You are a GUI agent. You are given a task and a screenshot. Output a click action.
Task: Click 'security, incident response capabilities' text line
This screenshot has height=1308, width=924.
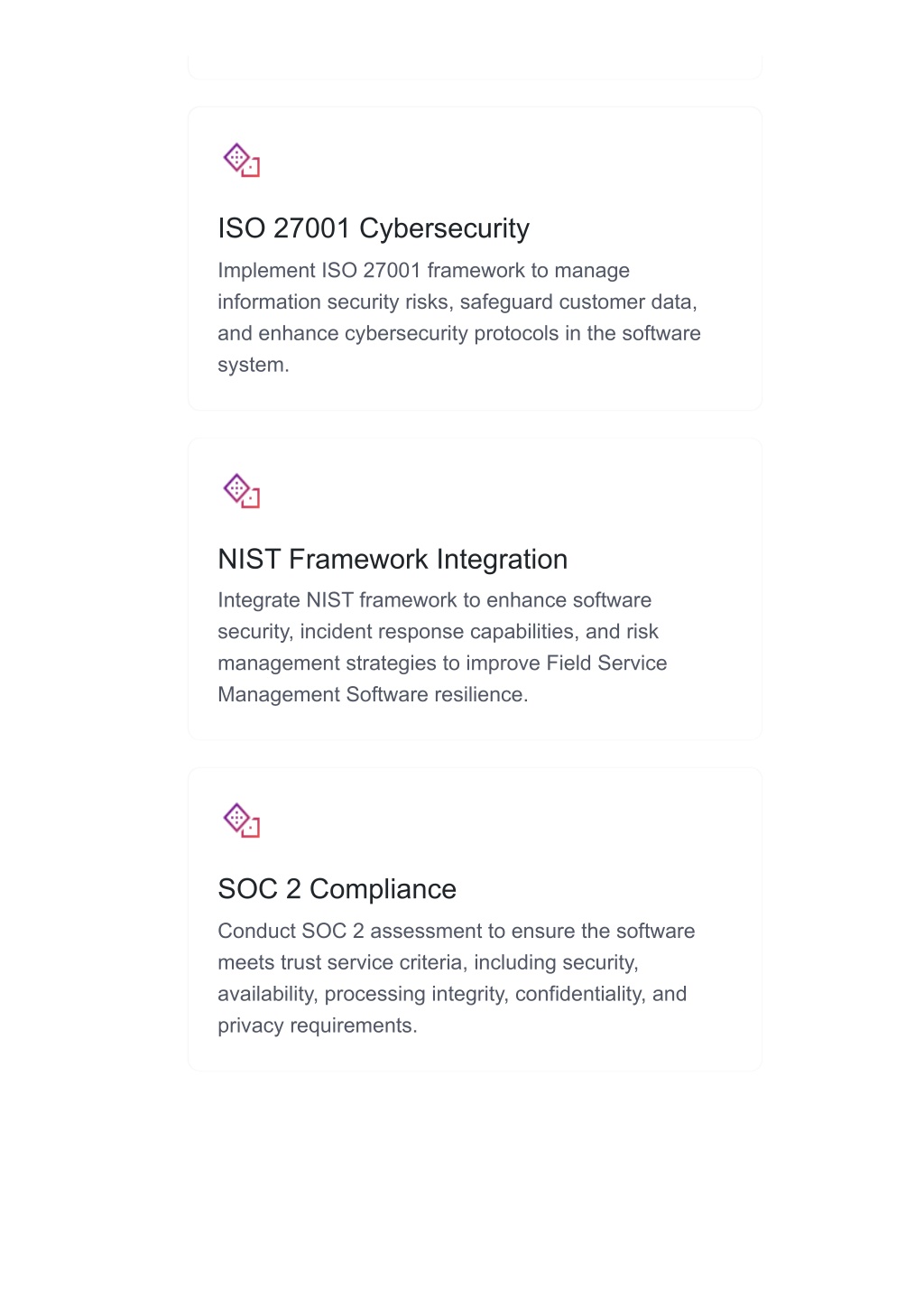pyautogui.click(x=398, y=632)
